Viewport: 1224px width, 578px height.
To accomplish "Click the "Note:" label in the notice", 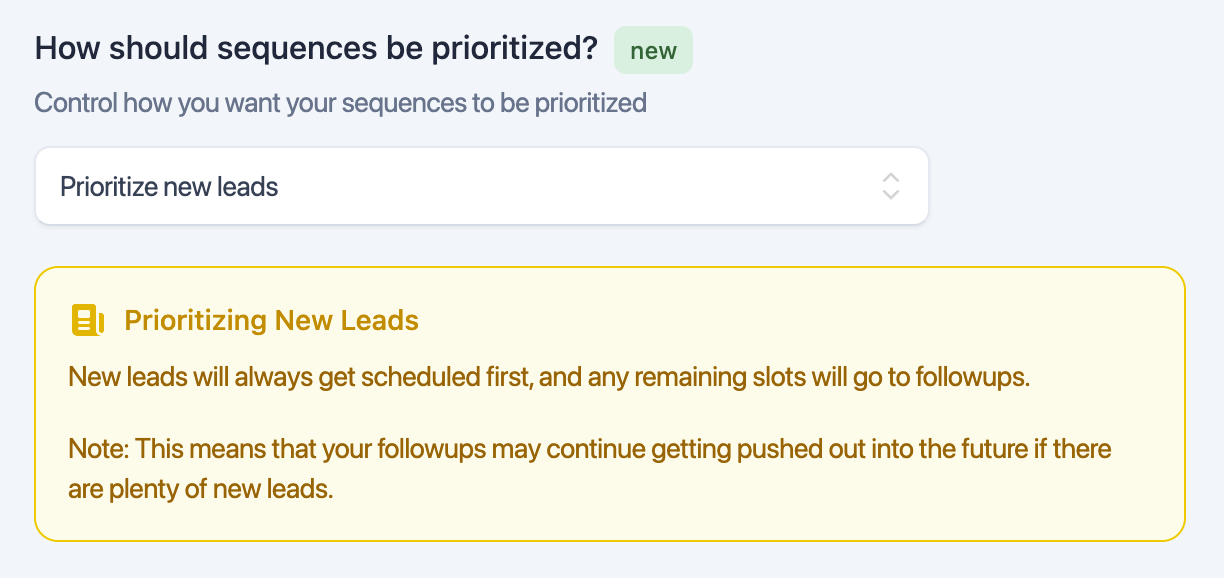I will [x=99, y=447].
